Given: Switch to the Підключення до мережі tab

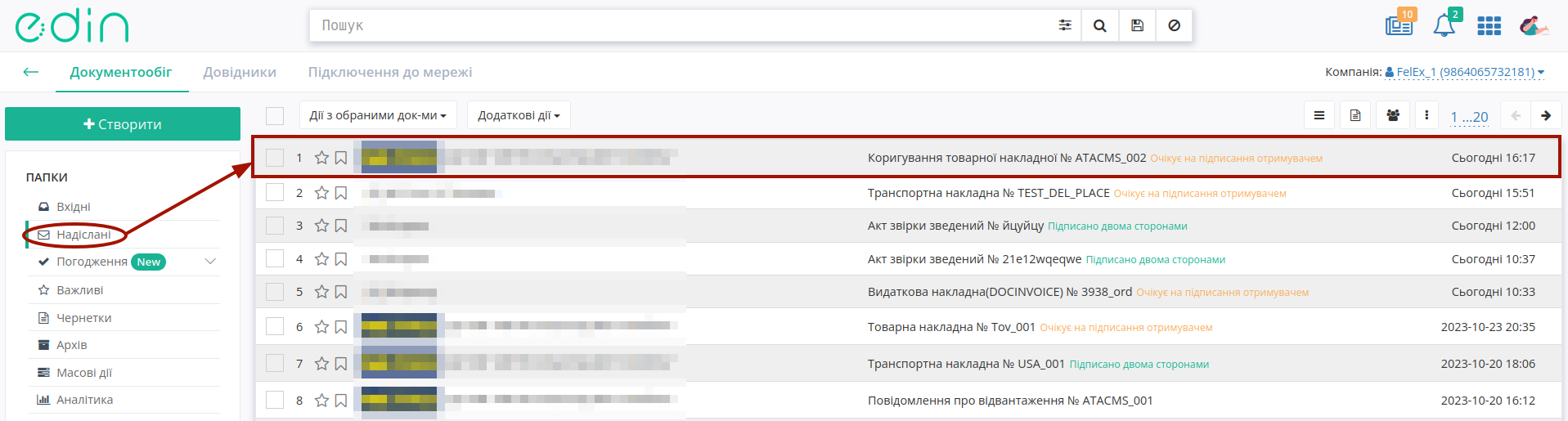Looking at the screenshot, I should (x=390, y=72).
